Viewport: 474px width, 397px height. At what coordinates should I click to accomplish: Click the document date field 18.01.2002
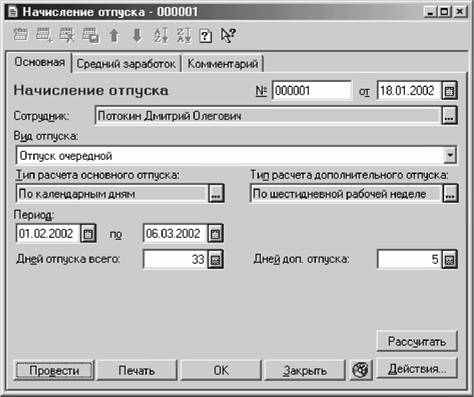pyautogui.click(x=409, y=91)
